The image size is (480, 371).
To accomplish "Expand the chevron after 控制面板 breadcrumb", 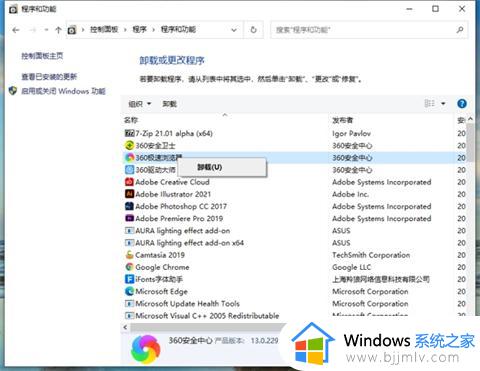I will pos(125,30).
